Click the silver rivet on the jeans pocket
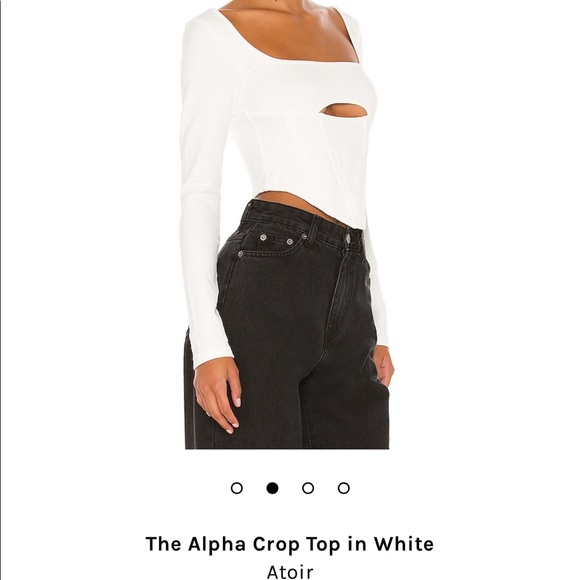 tap(263, 237)
